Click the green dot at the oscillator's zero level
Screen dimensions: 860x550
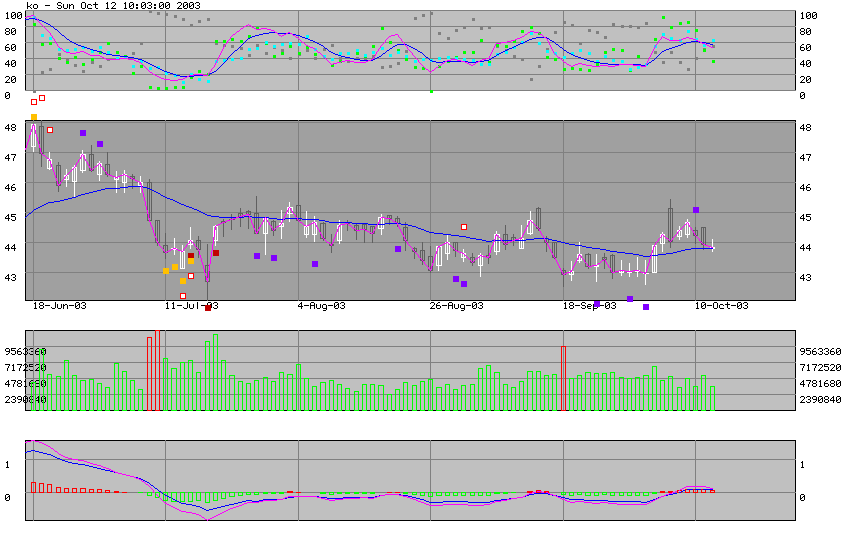432,92
